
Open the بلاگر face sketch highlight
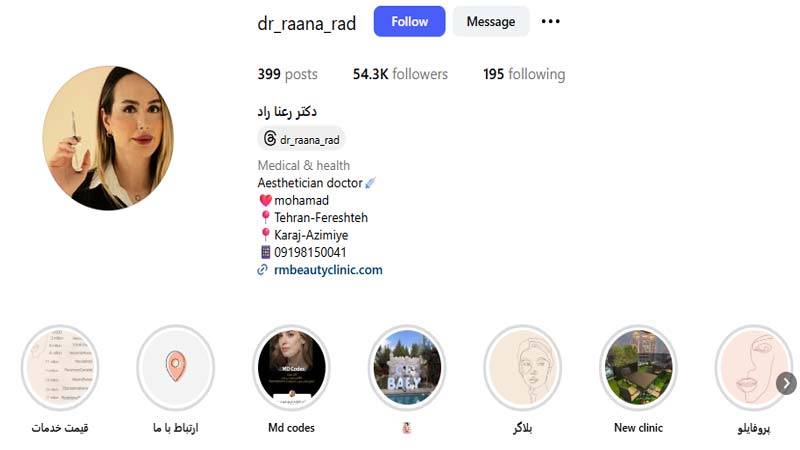click(x=522, y=367)
